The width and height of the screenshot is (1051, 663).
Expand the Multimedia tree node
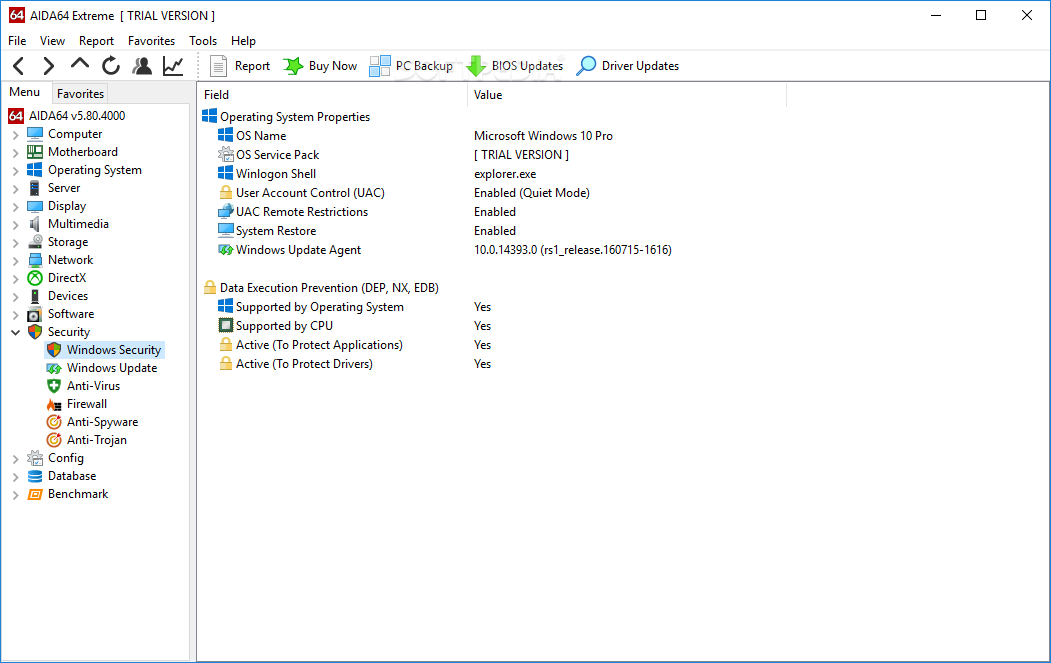tap(15, 225)
